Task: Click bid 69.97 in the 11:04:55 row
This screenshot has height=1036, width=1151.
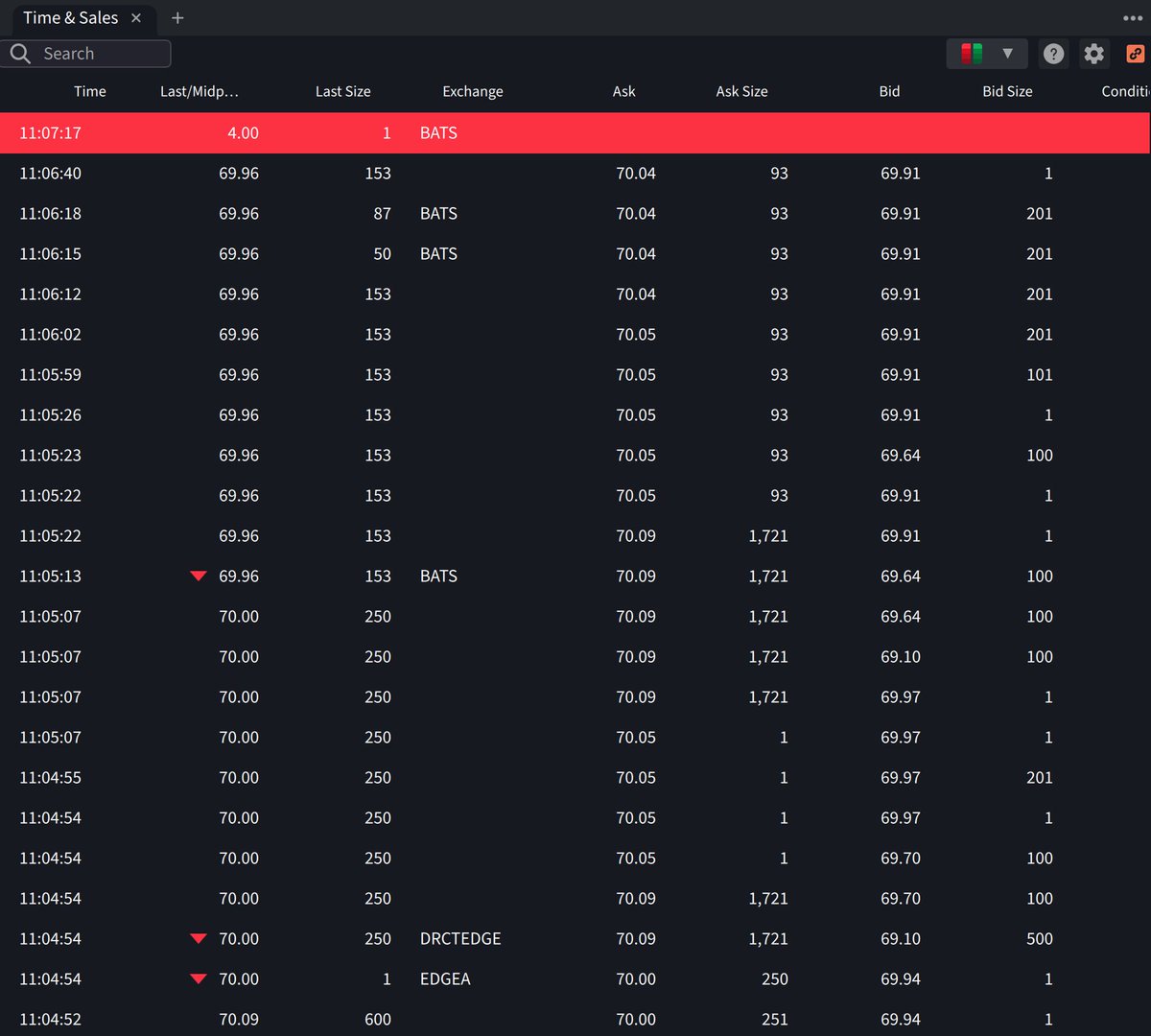Action: 901,778
